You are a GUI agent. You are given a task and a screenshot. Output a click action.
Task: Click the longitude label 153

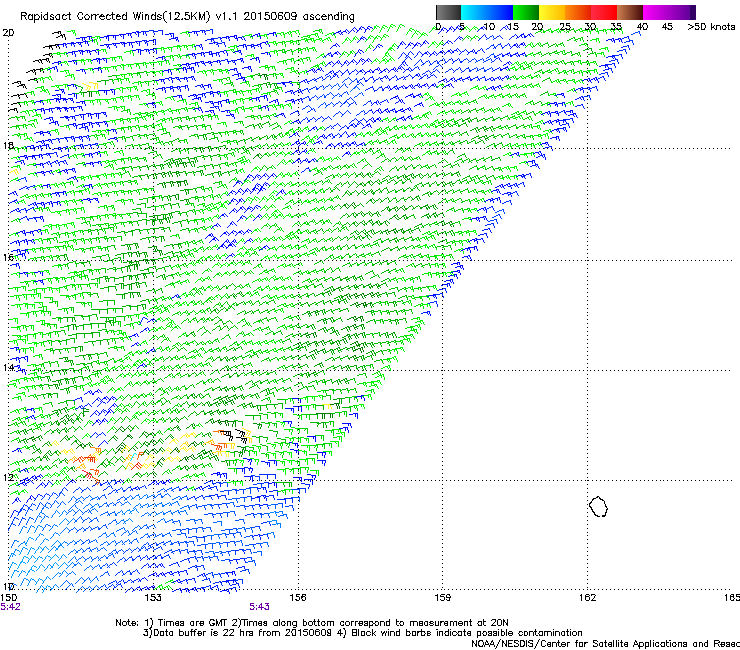[x=153, y=598]
